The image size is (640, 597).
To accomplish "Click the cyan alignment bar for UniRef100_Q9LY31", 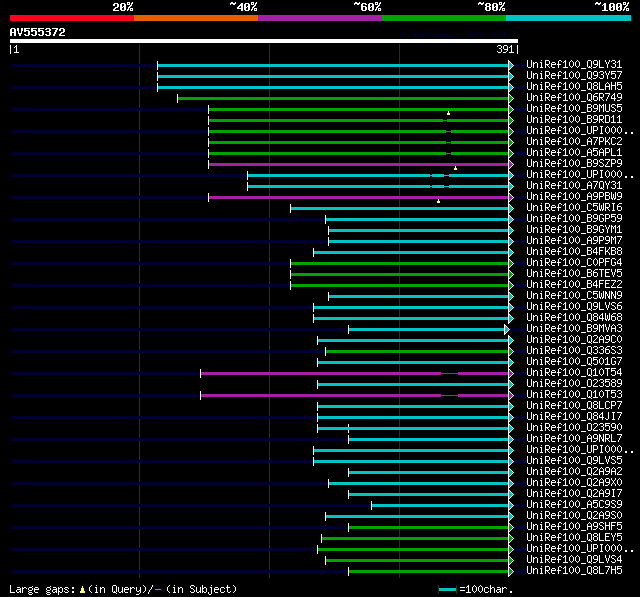I will 333,65.
